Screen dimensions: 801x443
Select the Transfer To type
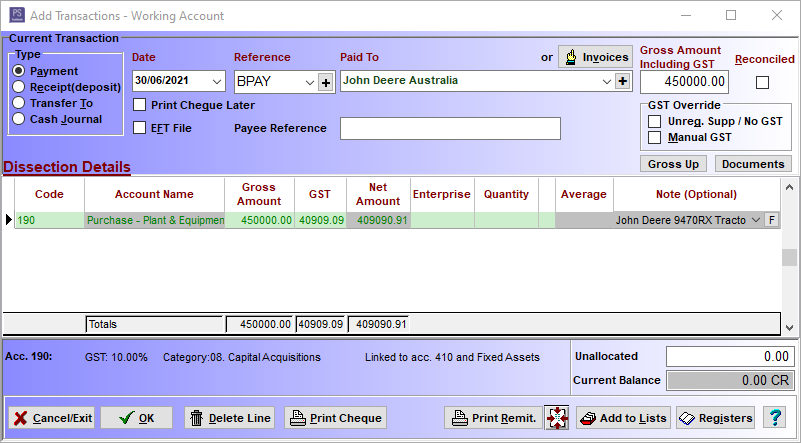pyautogui.click(x=19, y=103)
